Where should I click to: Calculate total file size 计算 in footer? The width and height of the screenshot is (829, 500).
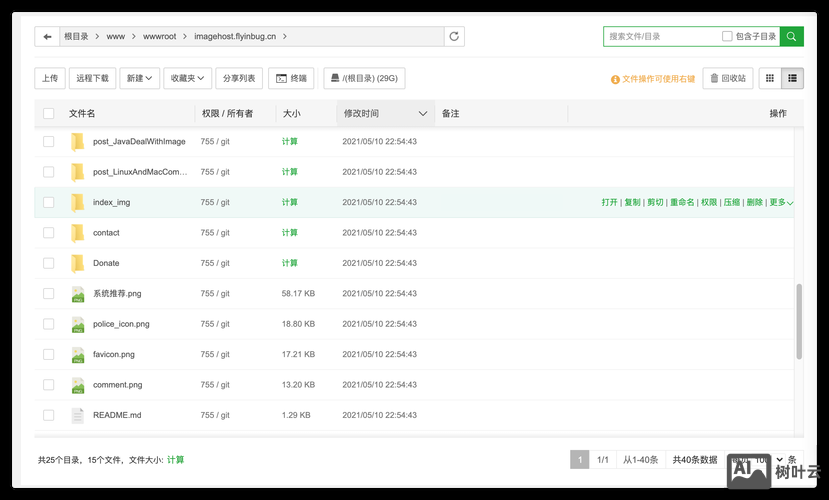click(x=176, y=460)
